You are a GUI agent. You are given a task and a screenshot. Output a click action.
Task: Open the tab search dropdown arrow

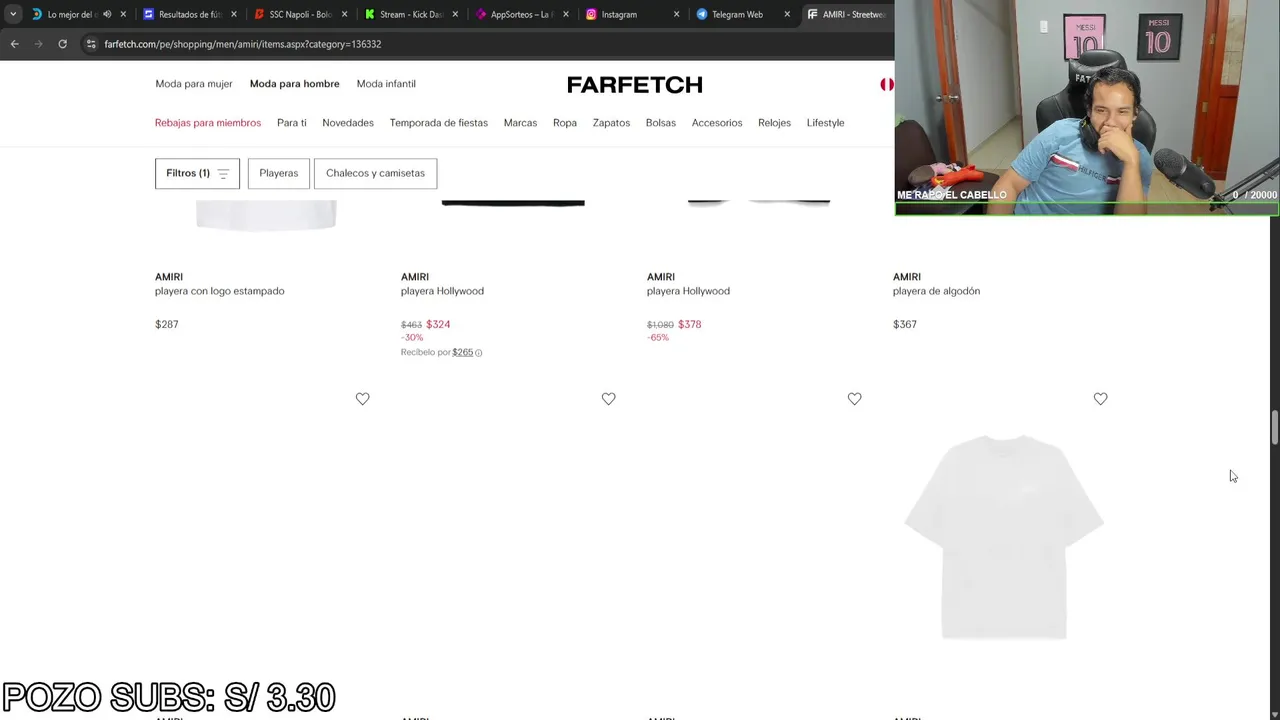coord(13,14)
